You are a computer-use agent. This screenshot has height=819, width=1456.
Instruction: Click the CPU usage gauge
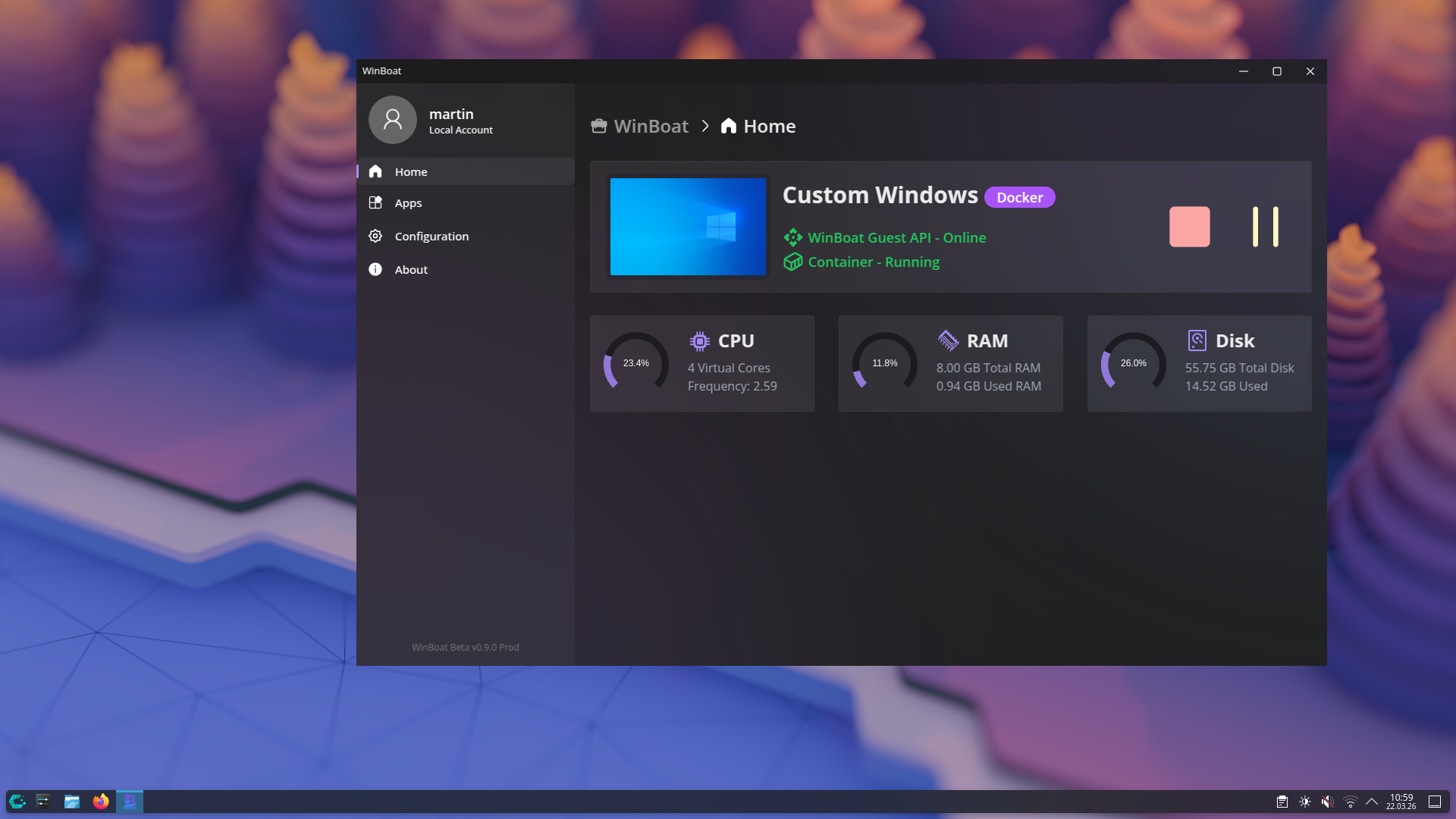tap(635, 363)
